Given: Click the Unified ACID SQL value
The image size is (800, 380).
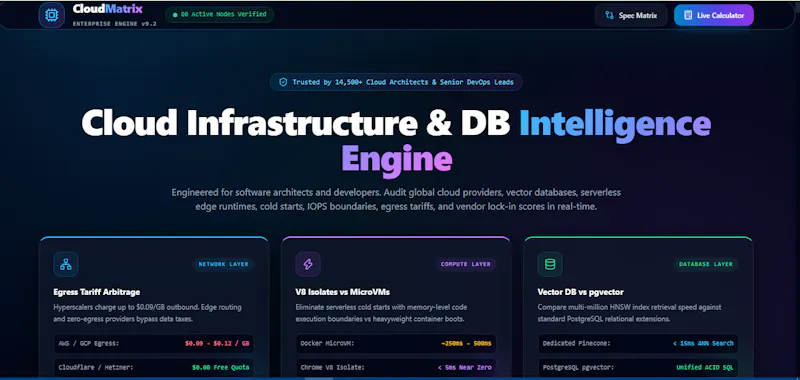Looking at the screenshot, I should click(705, 367).
